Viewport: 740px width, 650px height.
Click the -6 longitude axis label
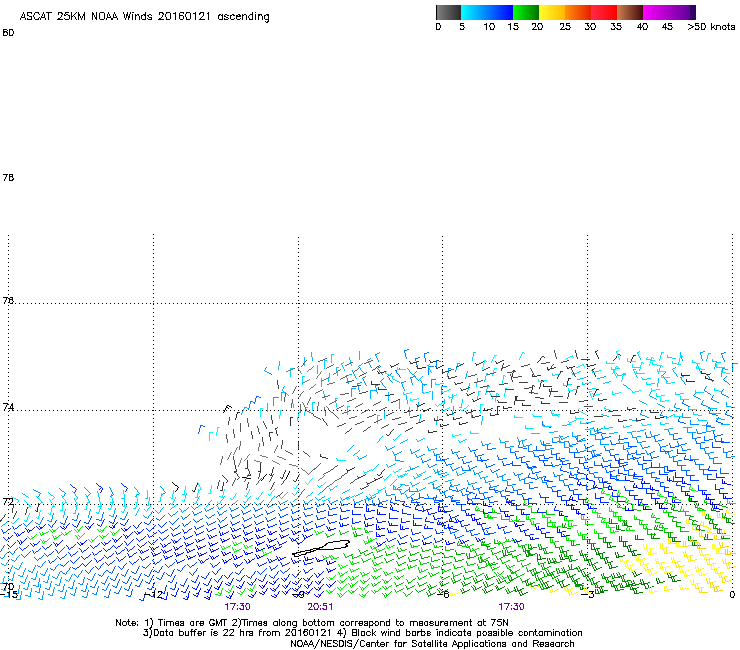pos(443,595)
